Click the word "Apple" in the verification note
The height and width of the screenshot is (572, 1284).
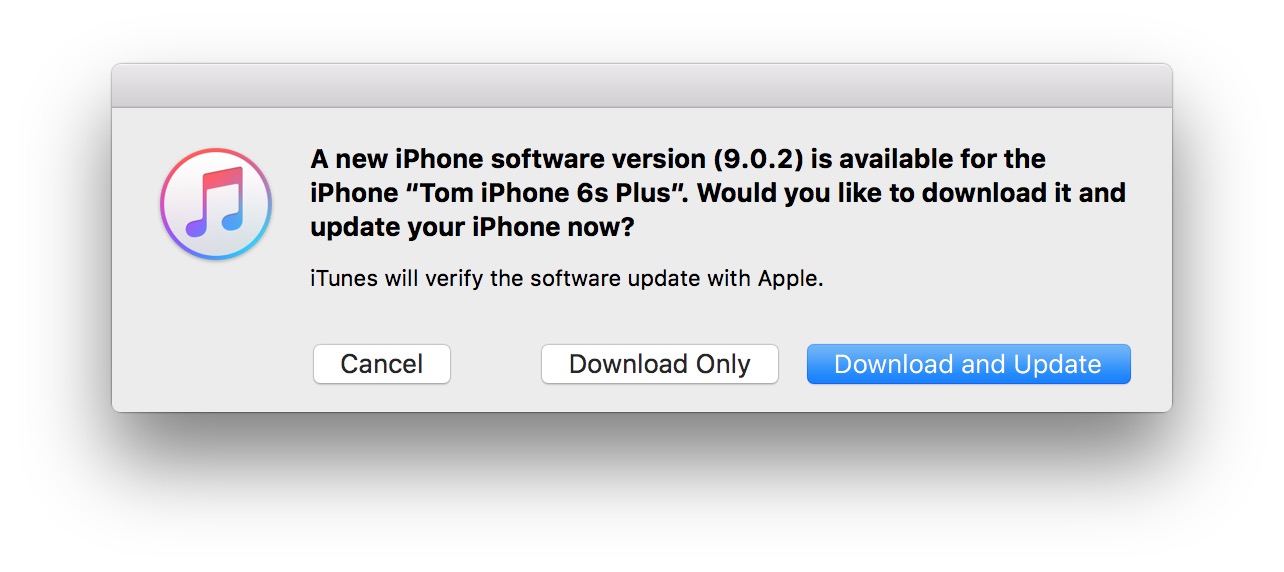tap(790, 279)
